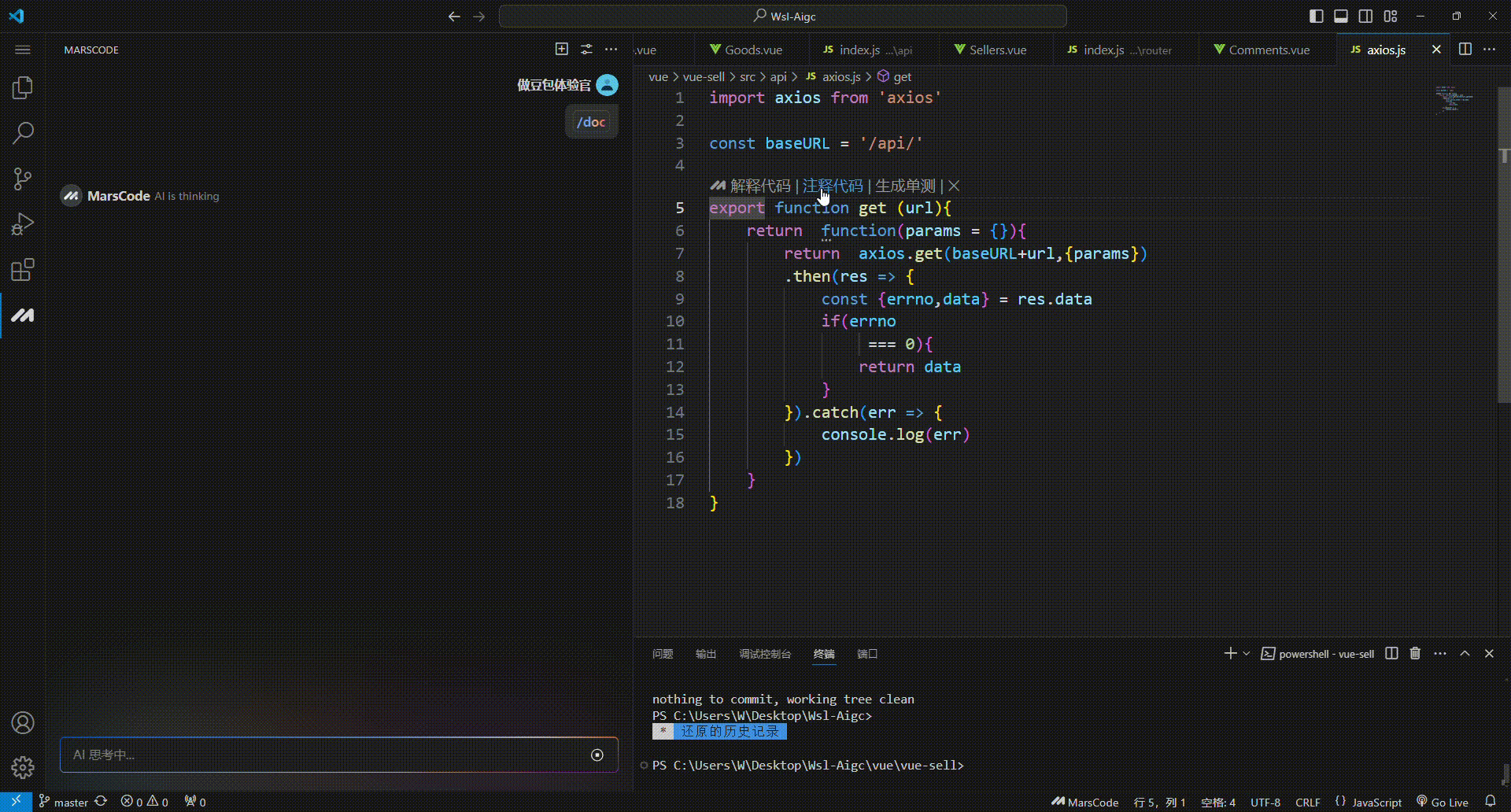Open the Search view in activity bar
Screen dimensions: 1511x812
[23, 133]
